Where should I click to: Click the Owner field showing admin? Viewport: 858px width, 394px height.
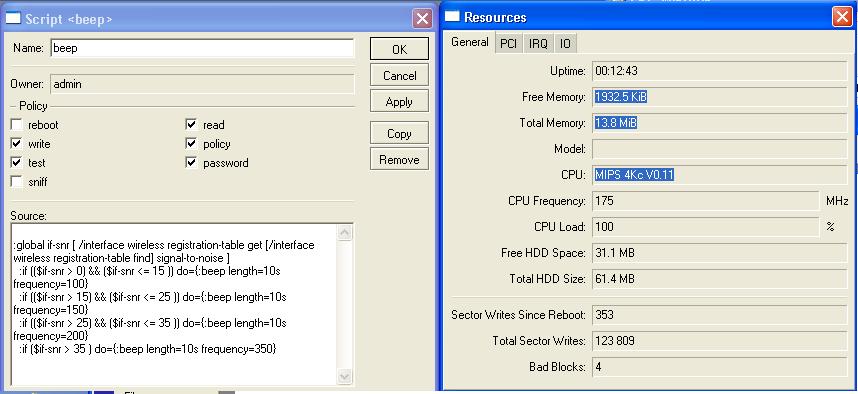[x=202, y=84]
